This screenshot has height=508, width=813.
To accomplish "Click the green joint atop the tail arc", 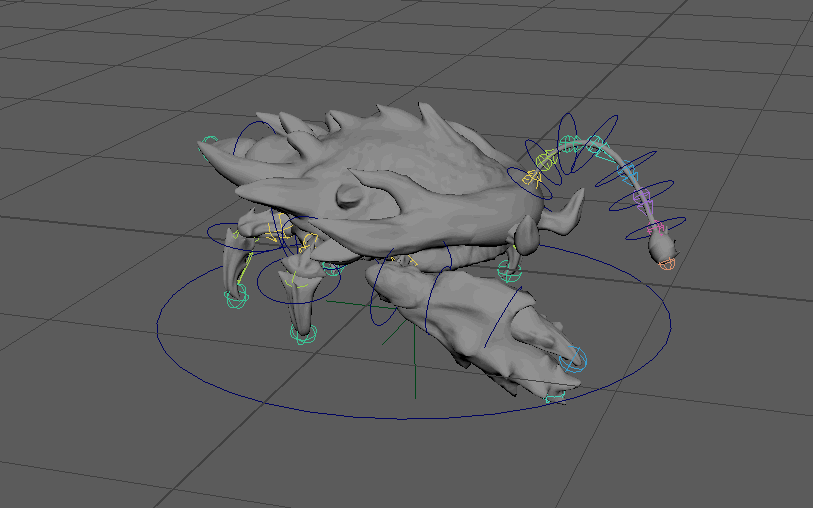I will 568,141.
